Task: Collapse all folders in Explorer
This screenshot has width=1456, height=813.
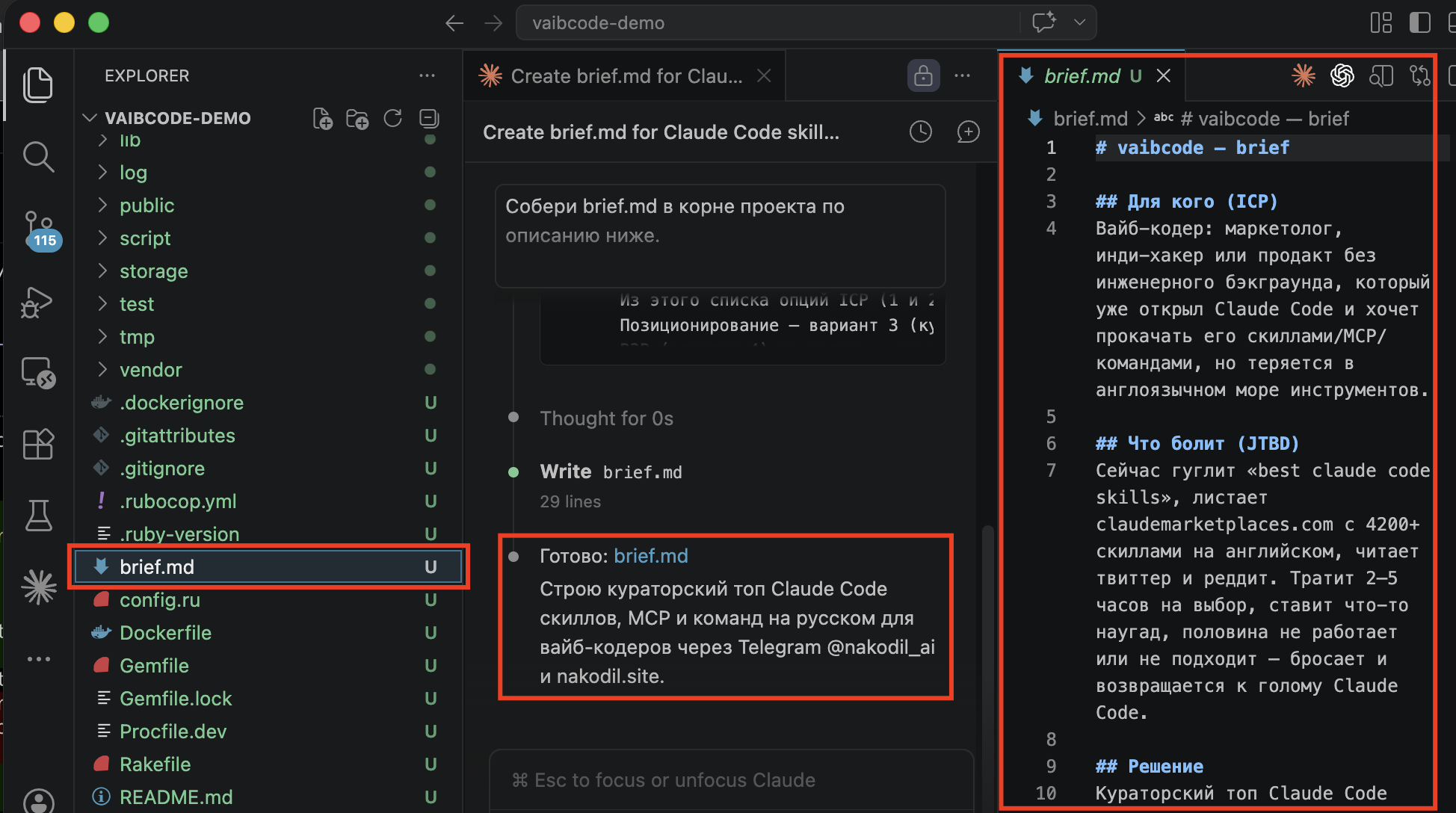Action: 429,118
